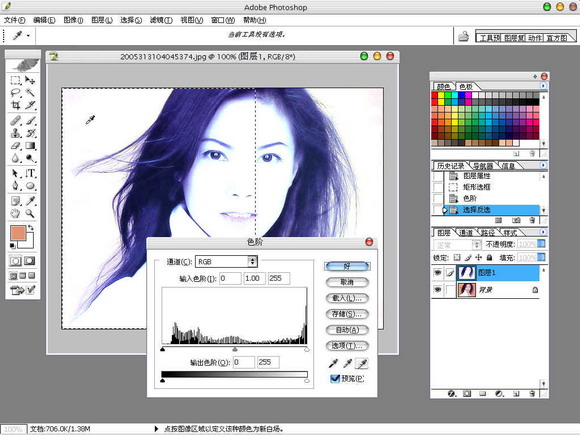This screenshot has width=580, height=435.
Task: Click the 取消 cancel button in Levels
Action: [347, 282]
